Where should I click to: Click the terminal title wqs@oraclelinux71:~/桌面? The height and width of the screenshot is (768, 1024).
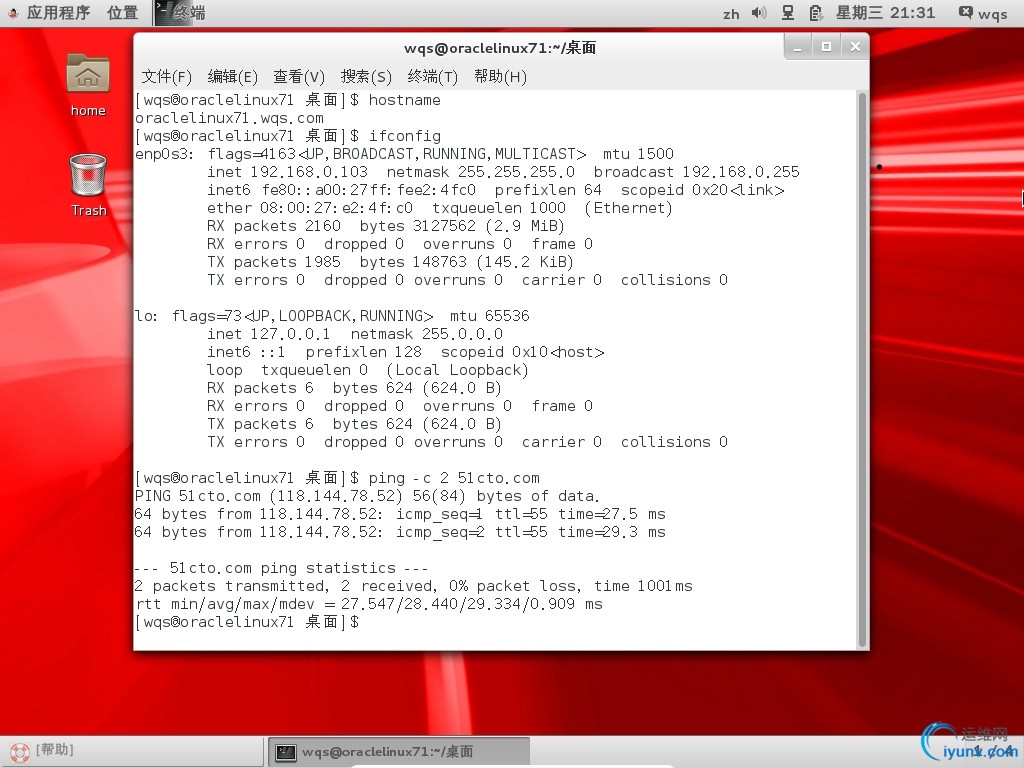[500, 48]
